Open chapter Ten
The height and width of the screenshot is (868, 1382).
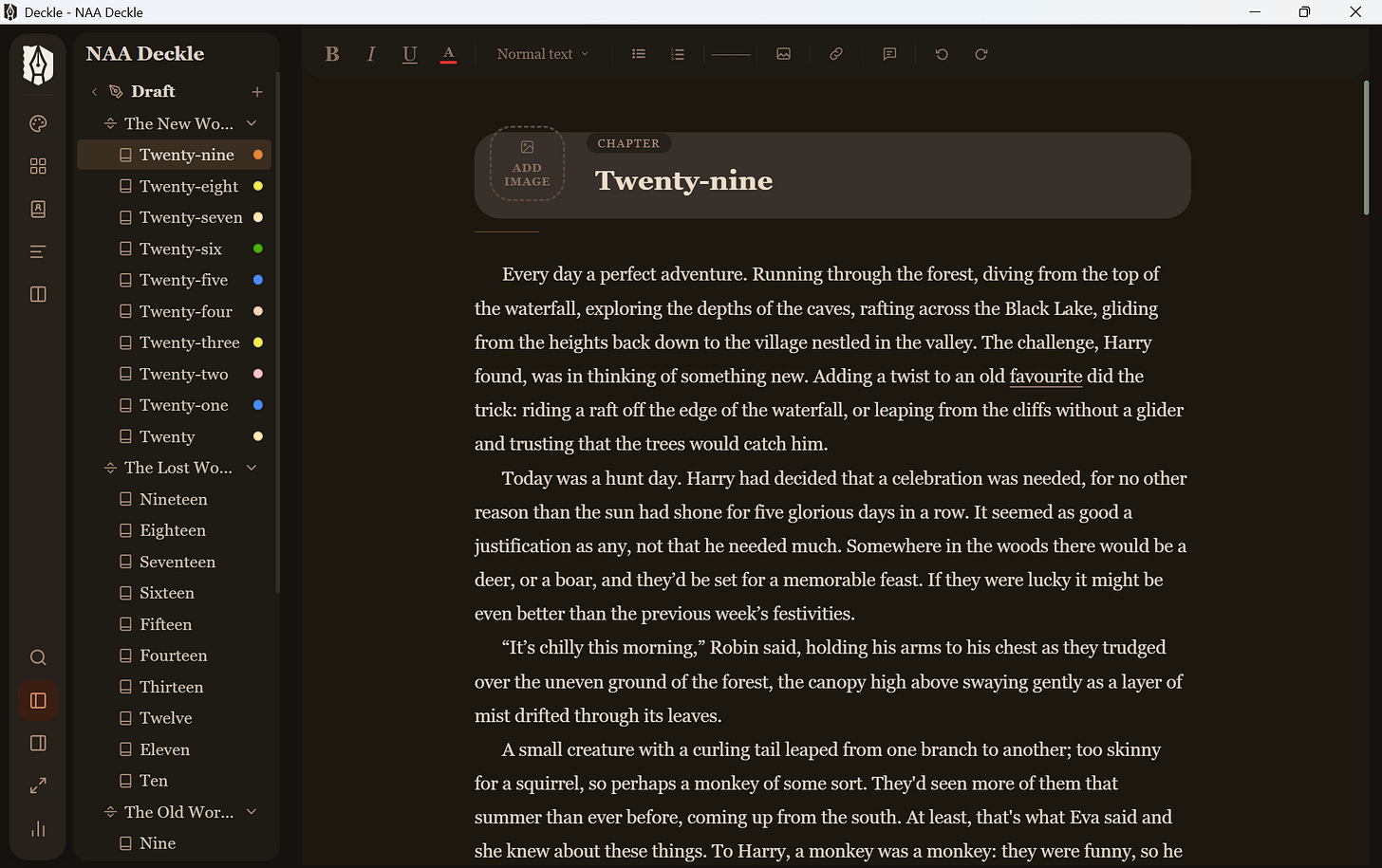tap(175, 781)
